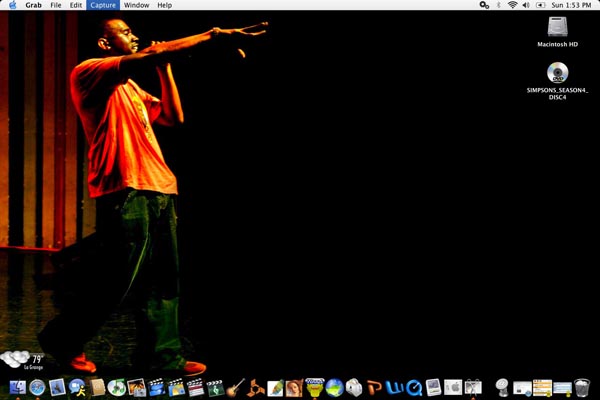Open clapperboard icon with blue star
The height and width of the screenshot is (400, 600).
click(x=156, y=388)
